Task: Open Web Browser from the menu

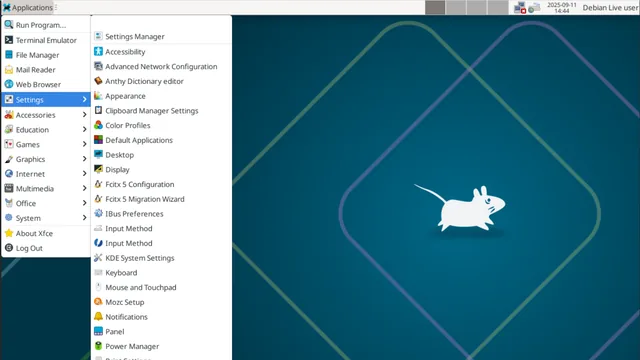Action: (x=46, y=84)
